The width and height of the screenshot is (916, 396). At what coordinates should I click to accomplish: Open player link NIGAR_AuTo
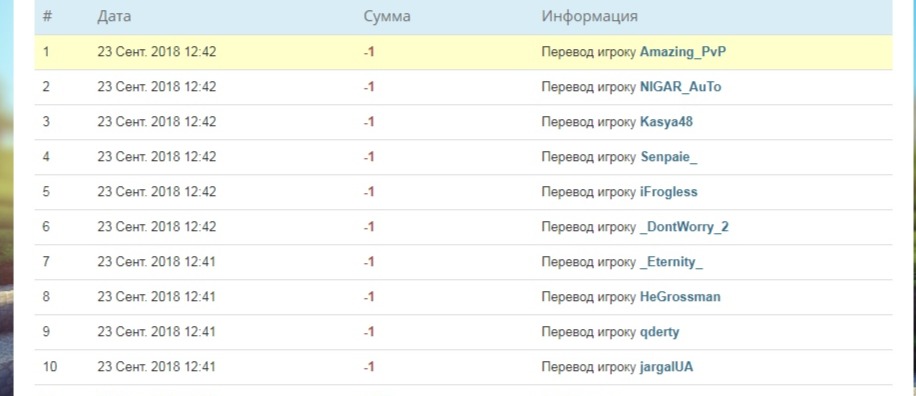(x=681, y=87)
